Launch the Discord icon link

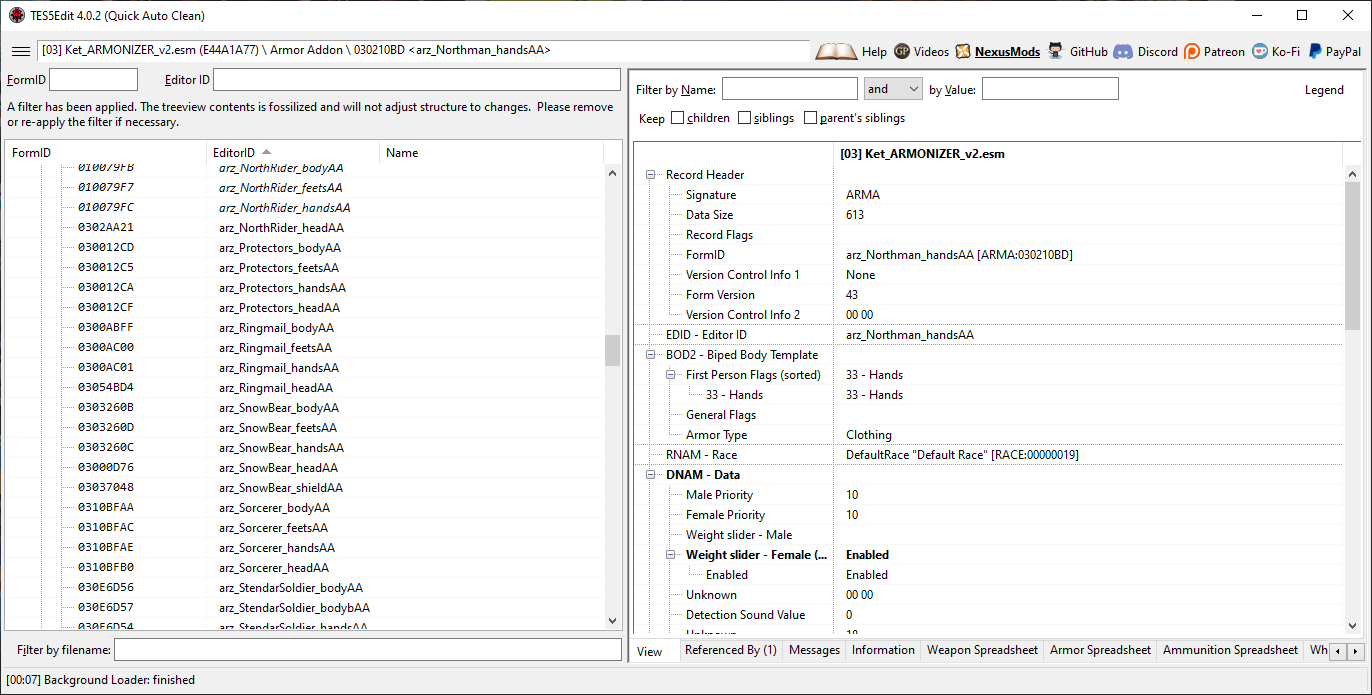click(x=1123, y=51)
